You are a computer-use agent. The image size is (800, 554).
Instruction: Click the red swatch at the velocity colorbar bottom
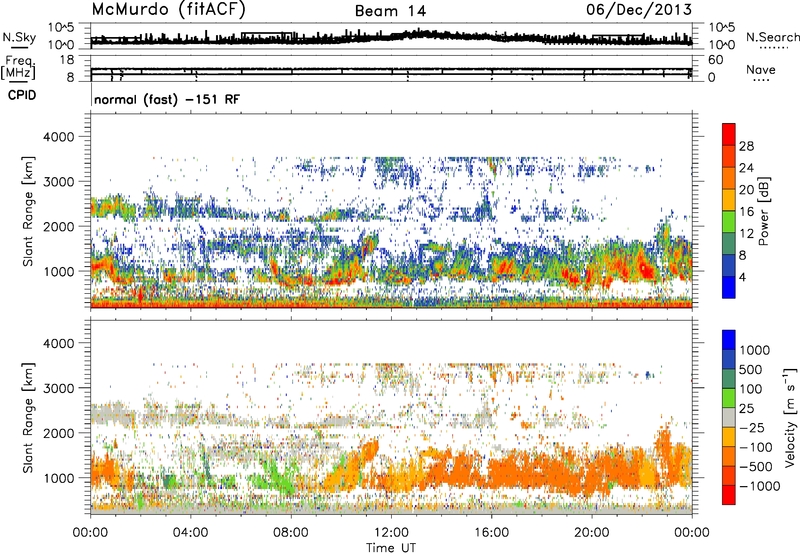tap(729, 495)
